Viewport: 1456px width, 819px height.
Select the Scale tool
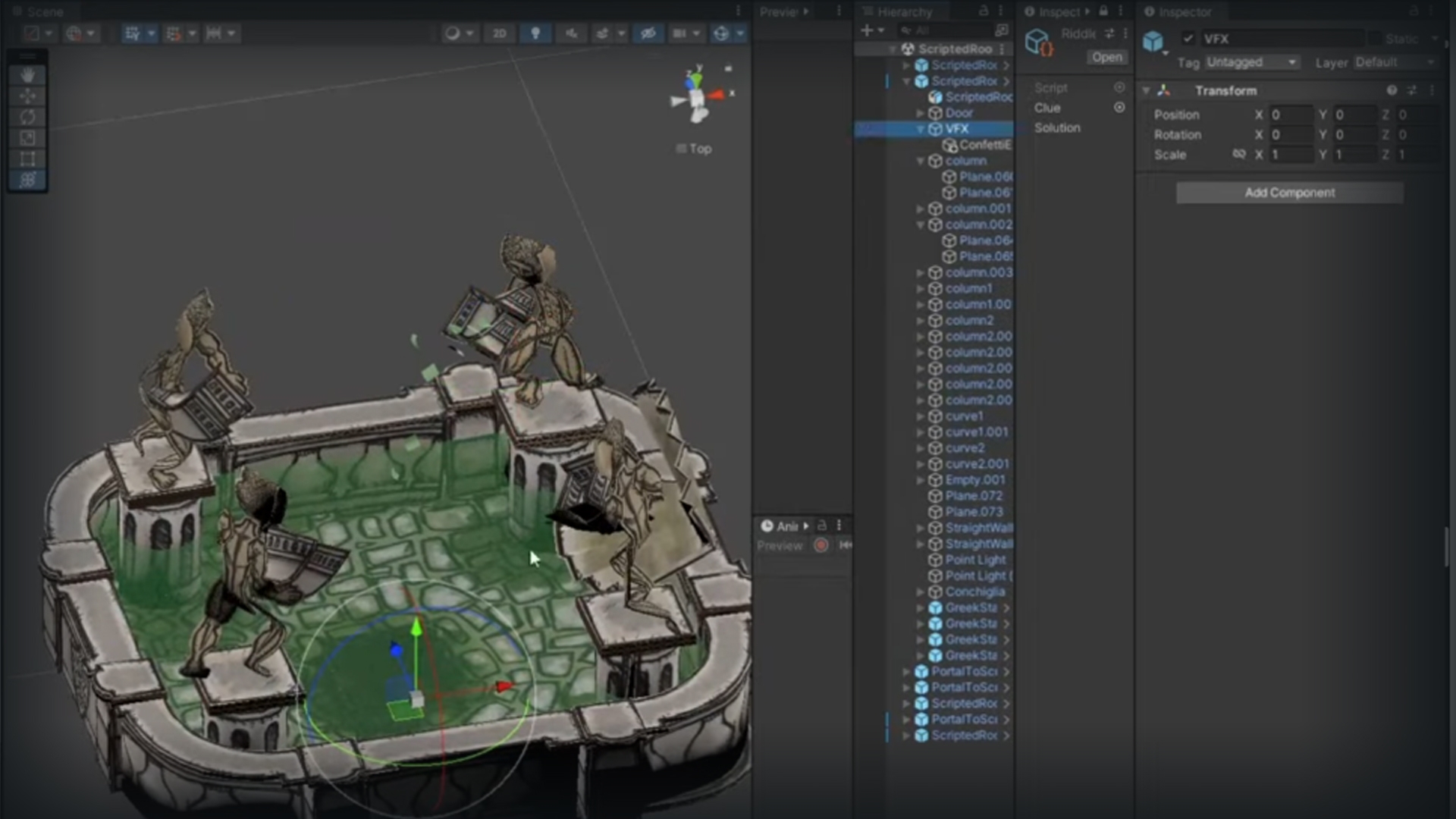(28, 137)
